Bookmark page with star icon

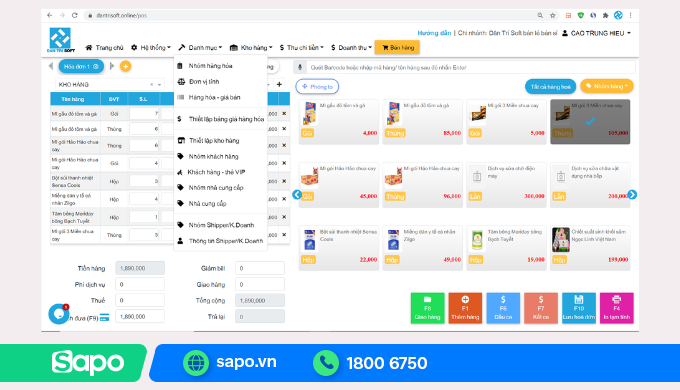click(552, 15)
